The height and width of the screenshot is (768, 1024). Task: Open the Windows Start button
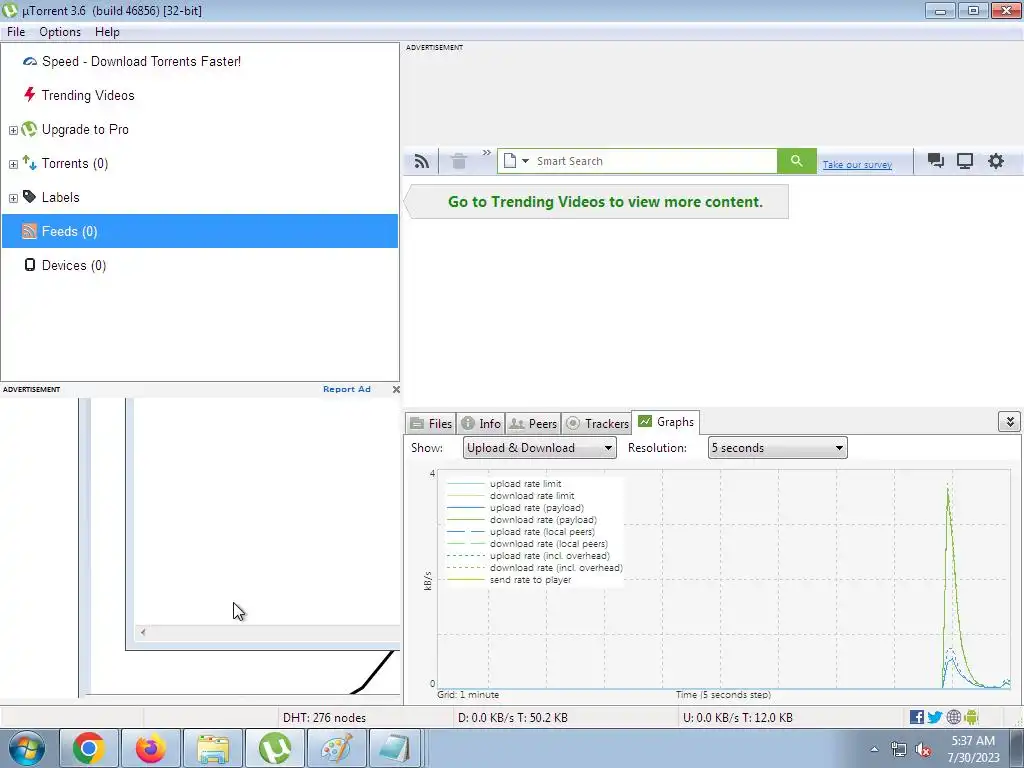27,748
